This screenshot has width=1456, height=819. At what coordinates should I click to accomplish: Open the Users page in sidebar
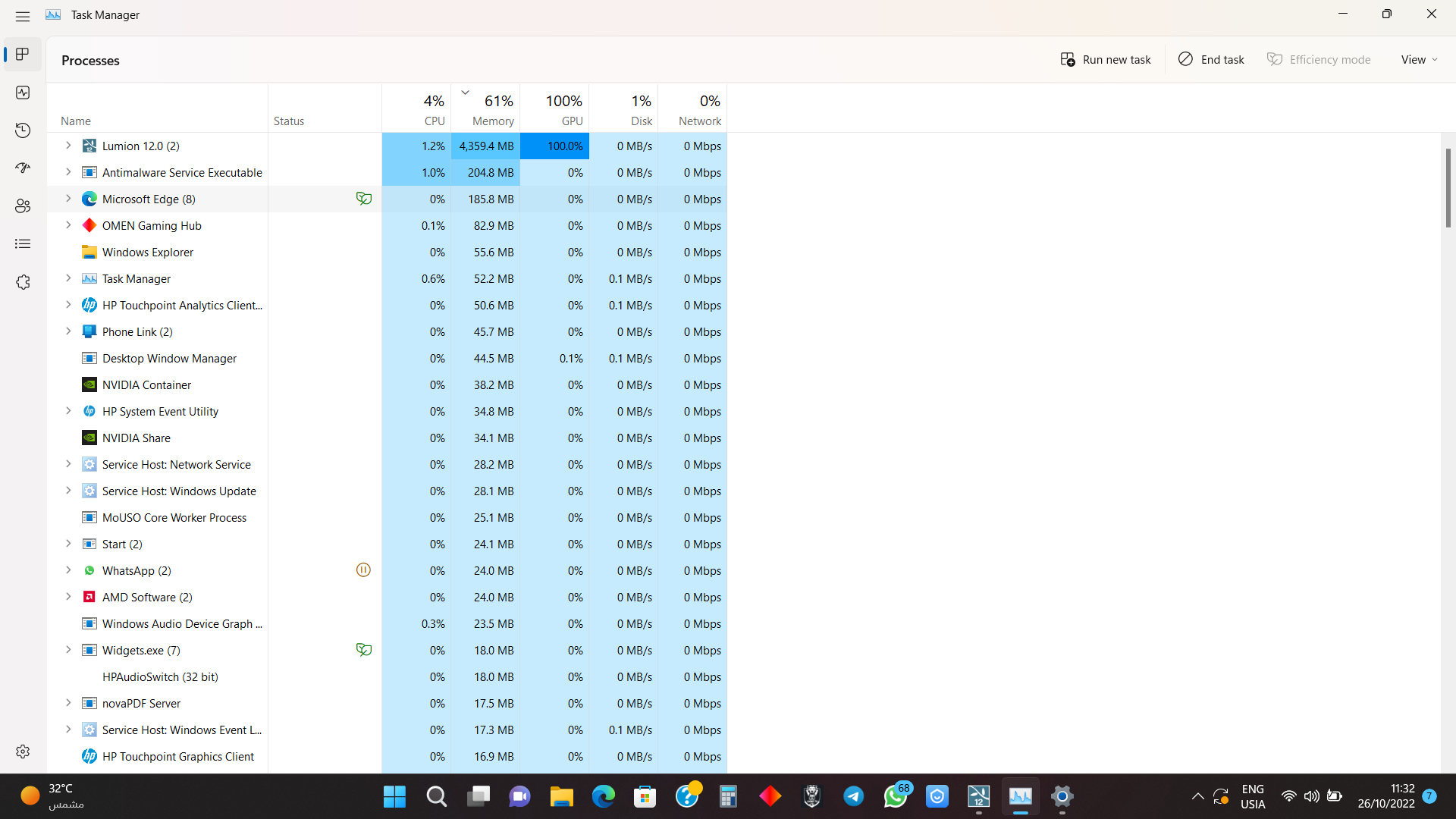pyautogui.click(x=23, y=206)
